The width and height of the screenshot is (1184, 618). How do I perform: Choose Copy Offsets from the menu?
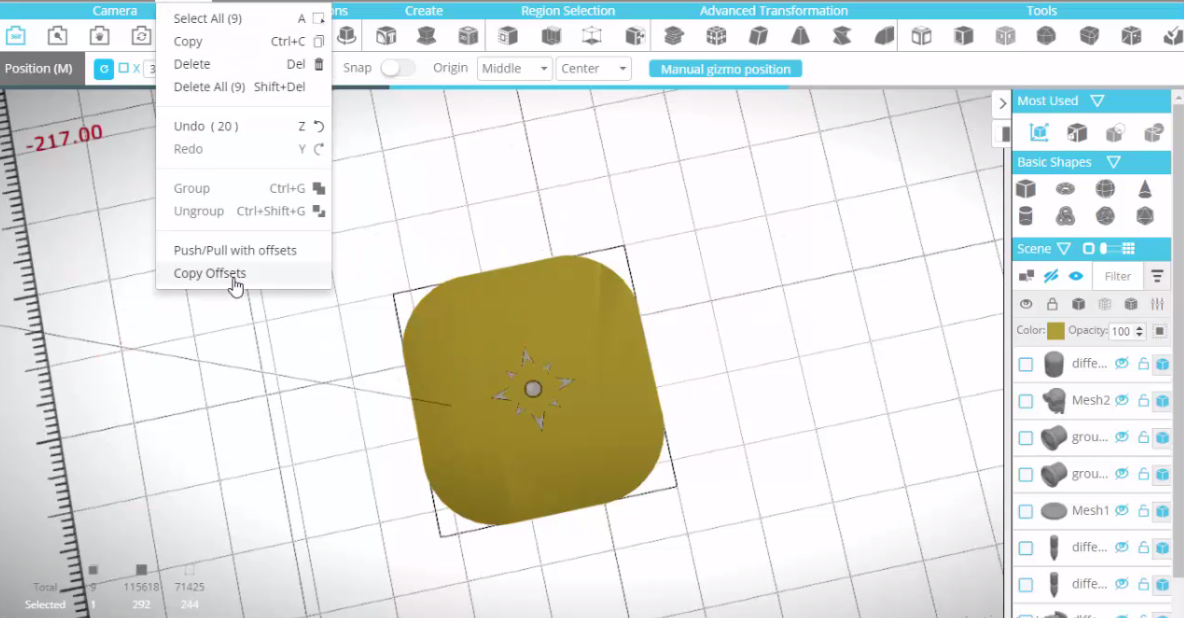click(x=244, y=273)
